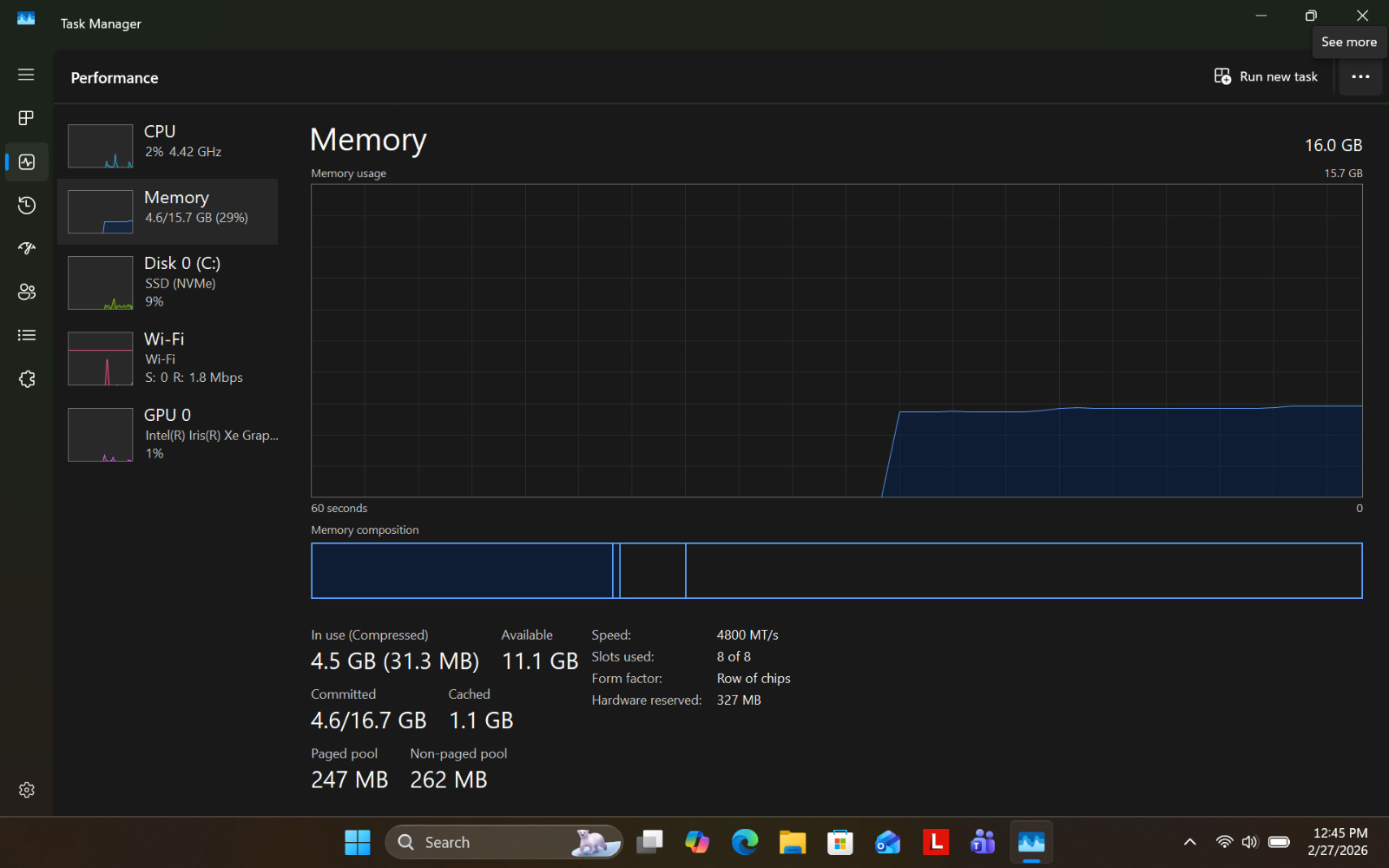Click the Wi-Fi throughput mini graph
Screen dimensions: 1389x868
click(101, 358)
